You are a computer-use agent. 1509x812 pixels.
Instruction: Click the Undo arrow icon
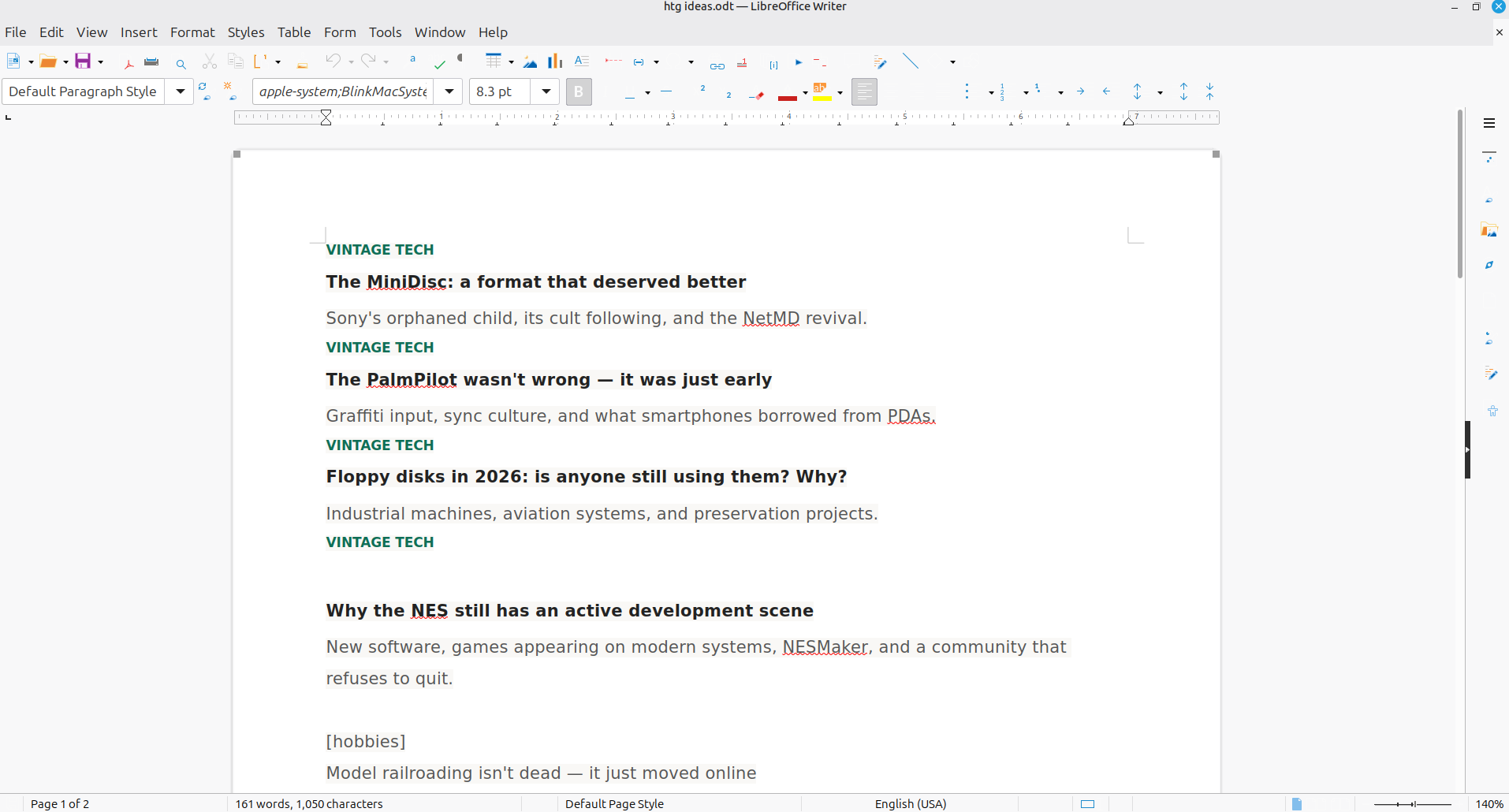coord(333,61)
